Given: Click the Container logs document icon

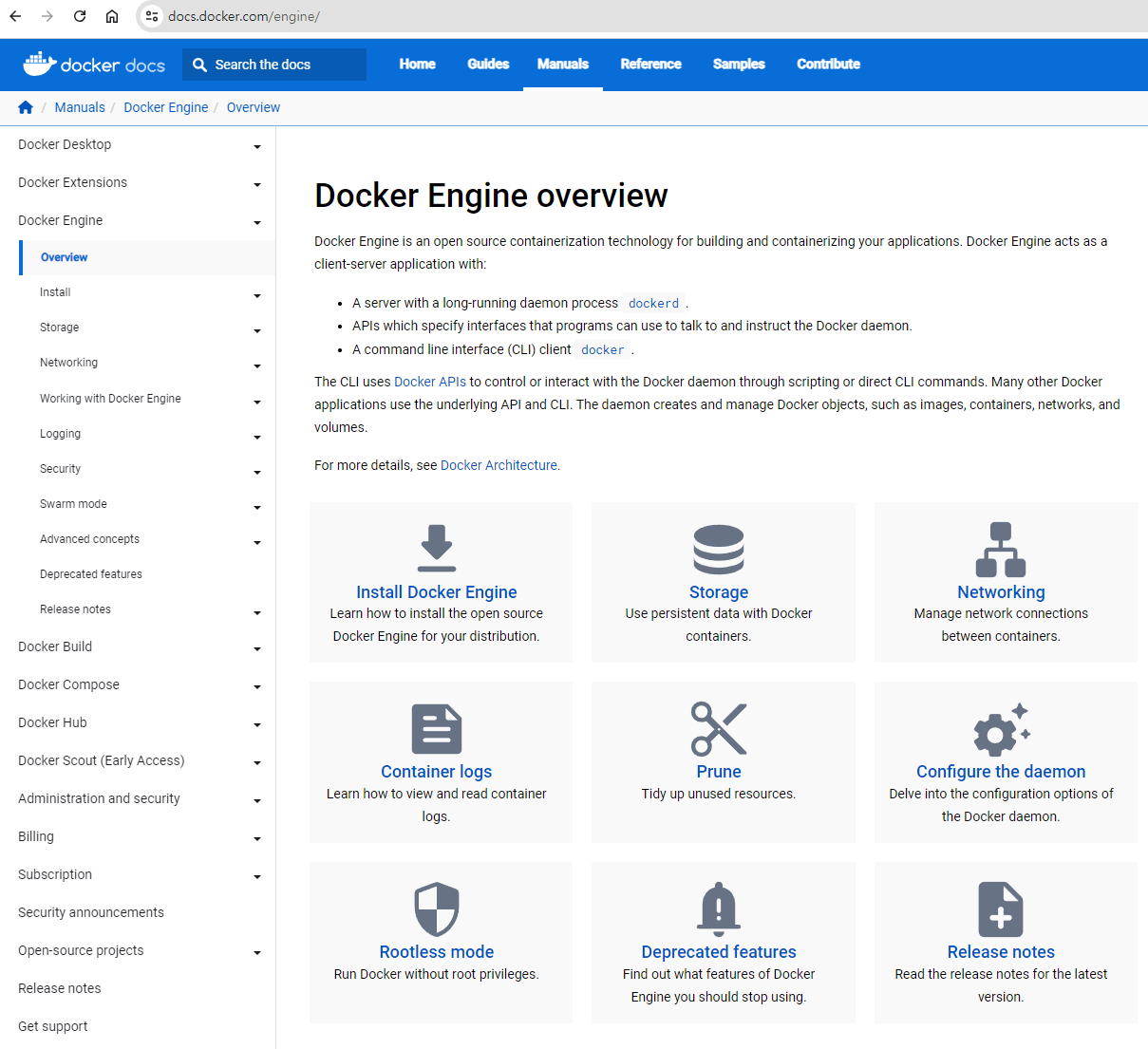Looking at the screenshot, I should click(437, 729).
